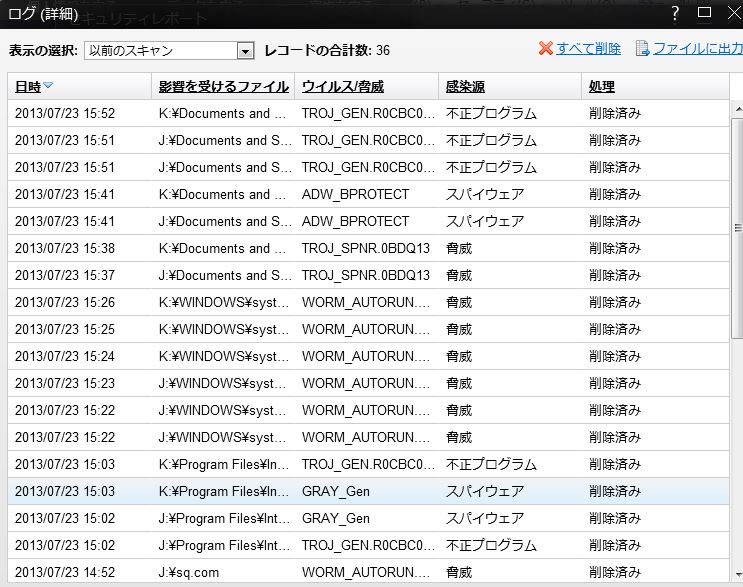The image size is (743, 587).
Task: Select the 15:26 WORM_AUTORUN entry
Action: click(x=368, y=302)
